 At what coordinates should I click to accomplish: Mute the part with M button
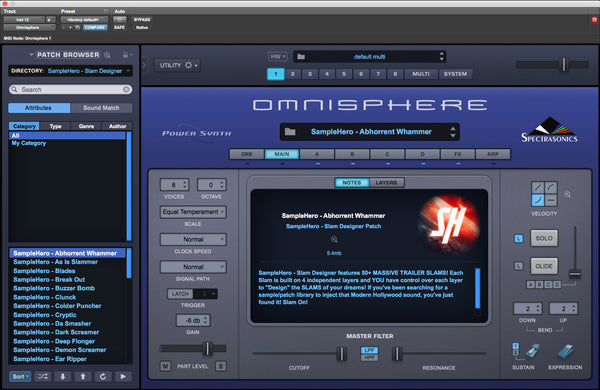coord(165,366)
